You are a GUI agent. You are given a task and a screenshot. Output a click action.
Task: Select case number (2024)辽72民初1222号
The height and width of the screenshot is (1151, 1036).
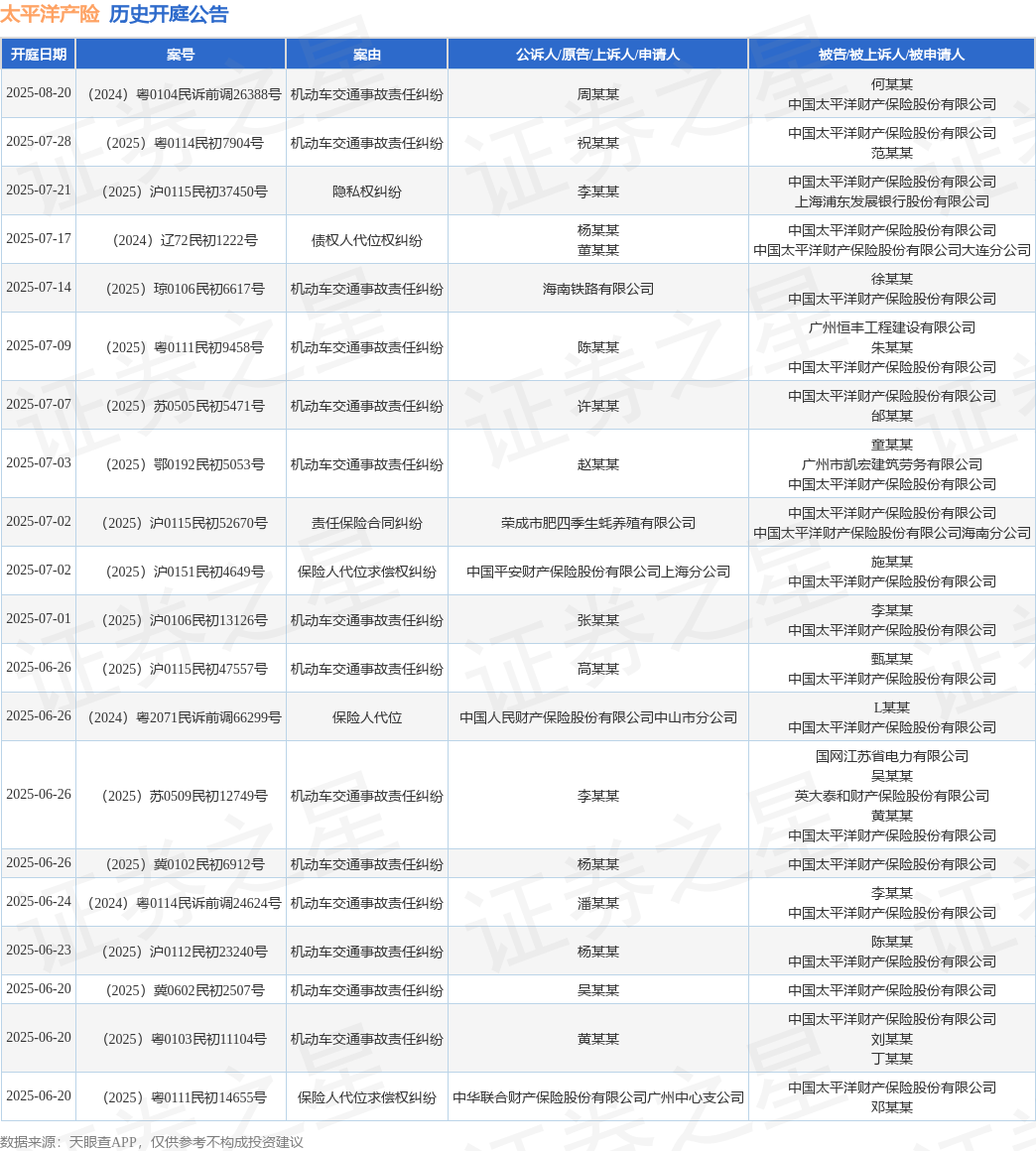(x=184, y=240)
